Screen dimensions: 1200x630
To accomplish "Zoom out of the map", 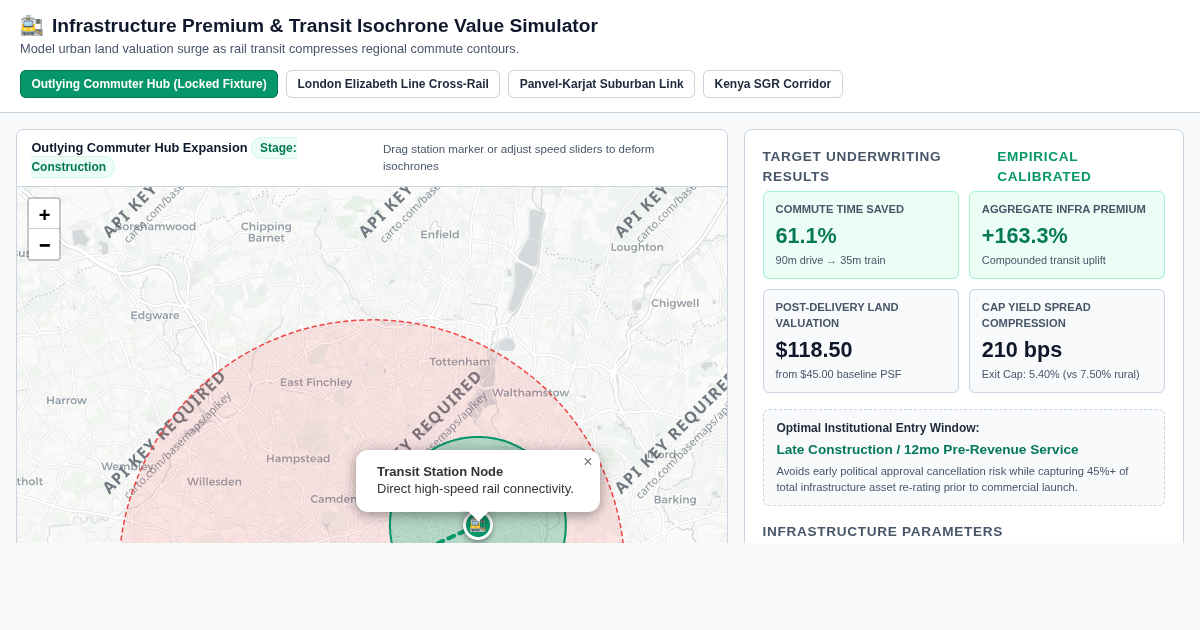I will pyautogui.click(x=44, y=245).
